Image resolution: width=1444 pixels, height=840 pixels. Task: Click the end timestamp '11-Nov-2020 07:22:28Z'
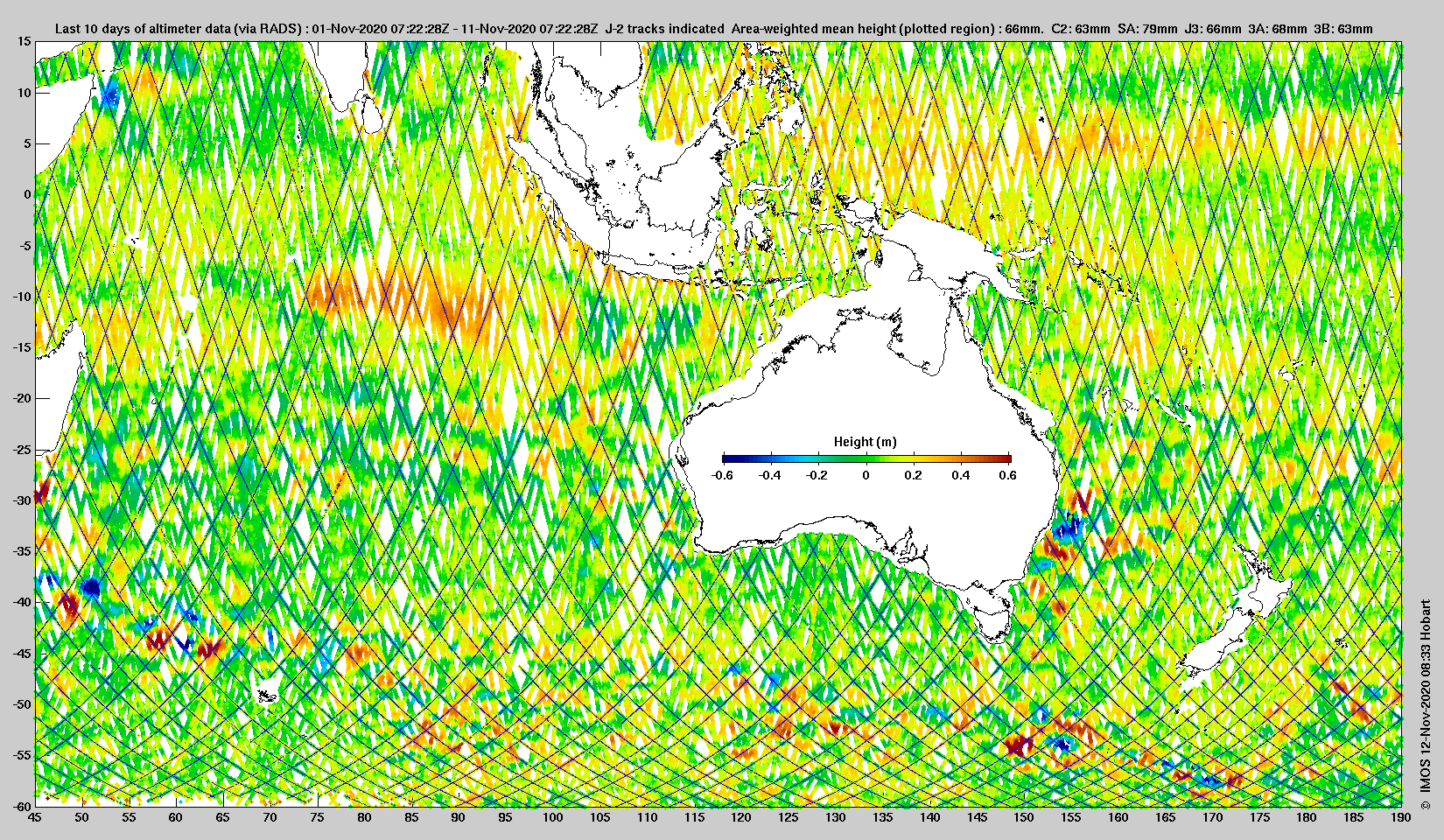(x=529, y=29)
